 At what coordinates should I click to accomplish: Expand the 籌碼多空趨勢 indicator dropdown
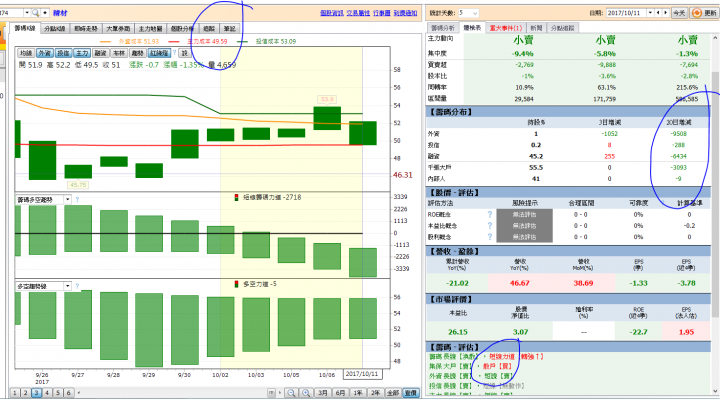click(x=68, y=200)
